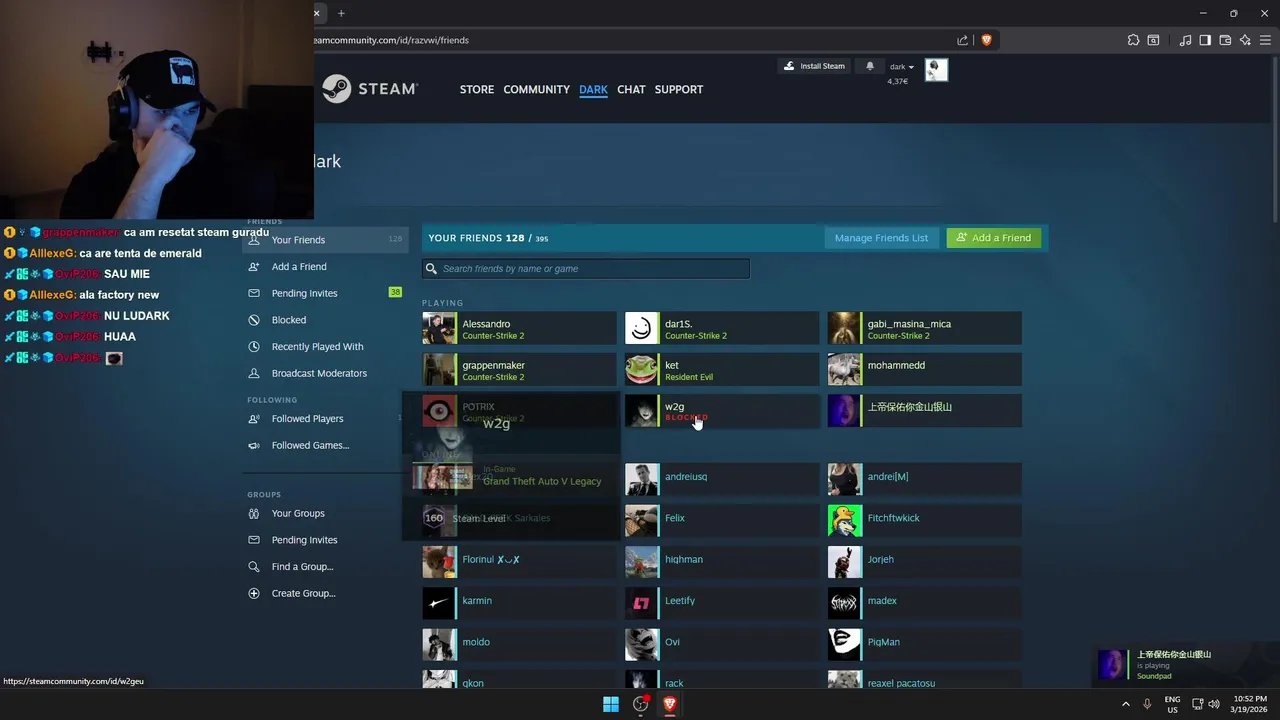Open the Brave Wallet icon
This screenshot has width=1280, height=720.
pos(1225,40)
